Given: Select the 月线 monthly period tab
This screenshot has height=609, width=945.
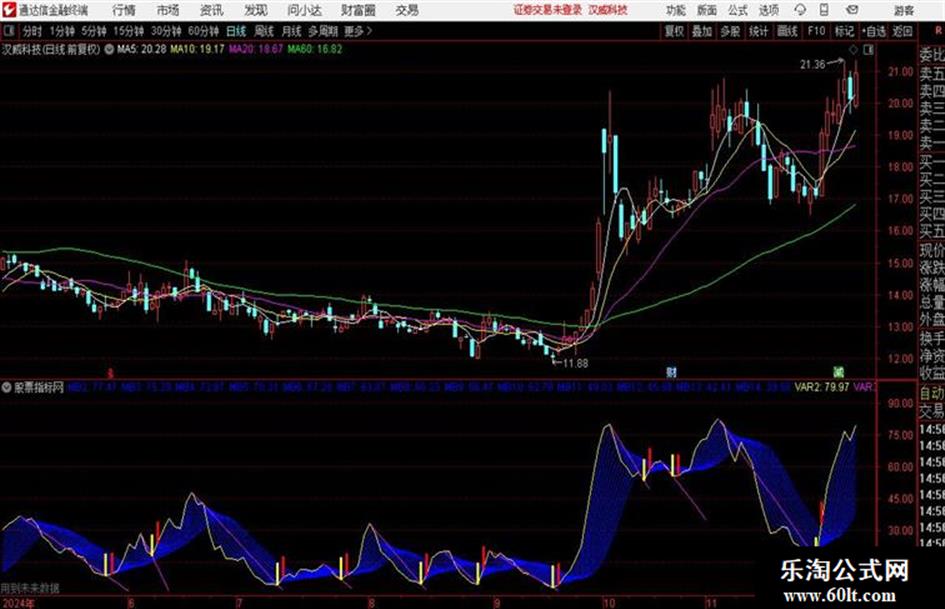Looking at the screenshot, I should point(292,31).
